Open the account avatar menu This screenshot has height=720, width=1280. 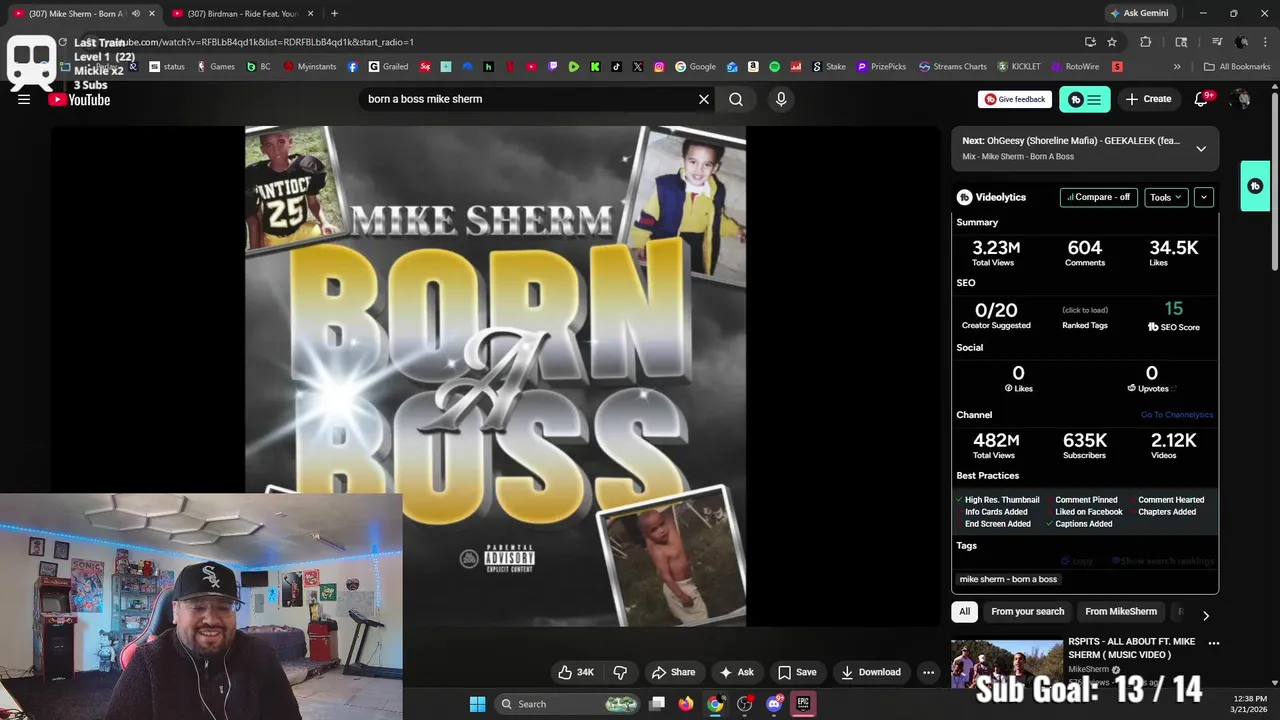click(1241, 99)
